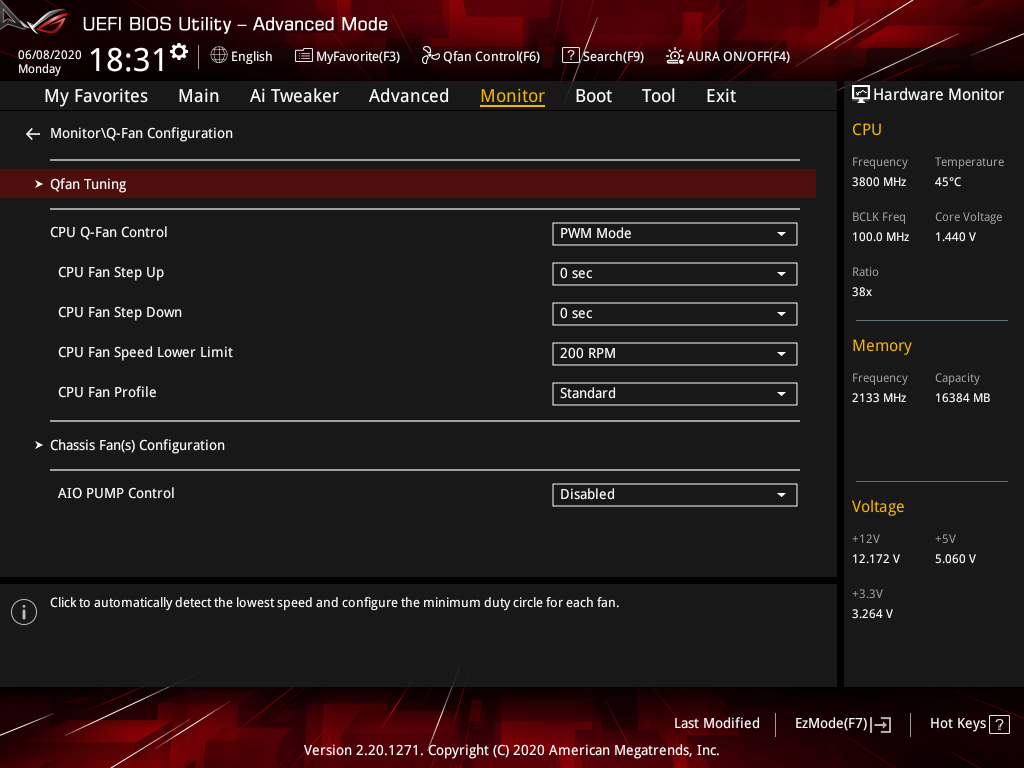Click the Qfan Control(F6) label
This screenshot has height=768, width=1024.
click(x=491, y=56)
